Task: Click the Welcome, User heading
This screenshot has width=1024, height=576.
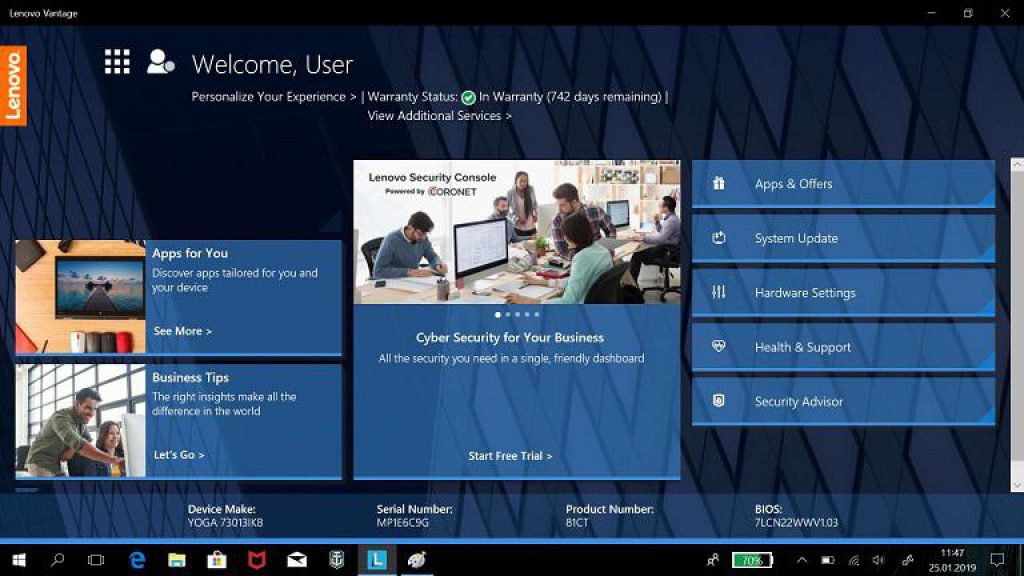Action: (272, 64)
